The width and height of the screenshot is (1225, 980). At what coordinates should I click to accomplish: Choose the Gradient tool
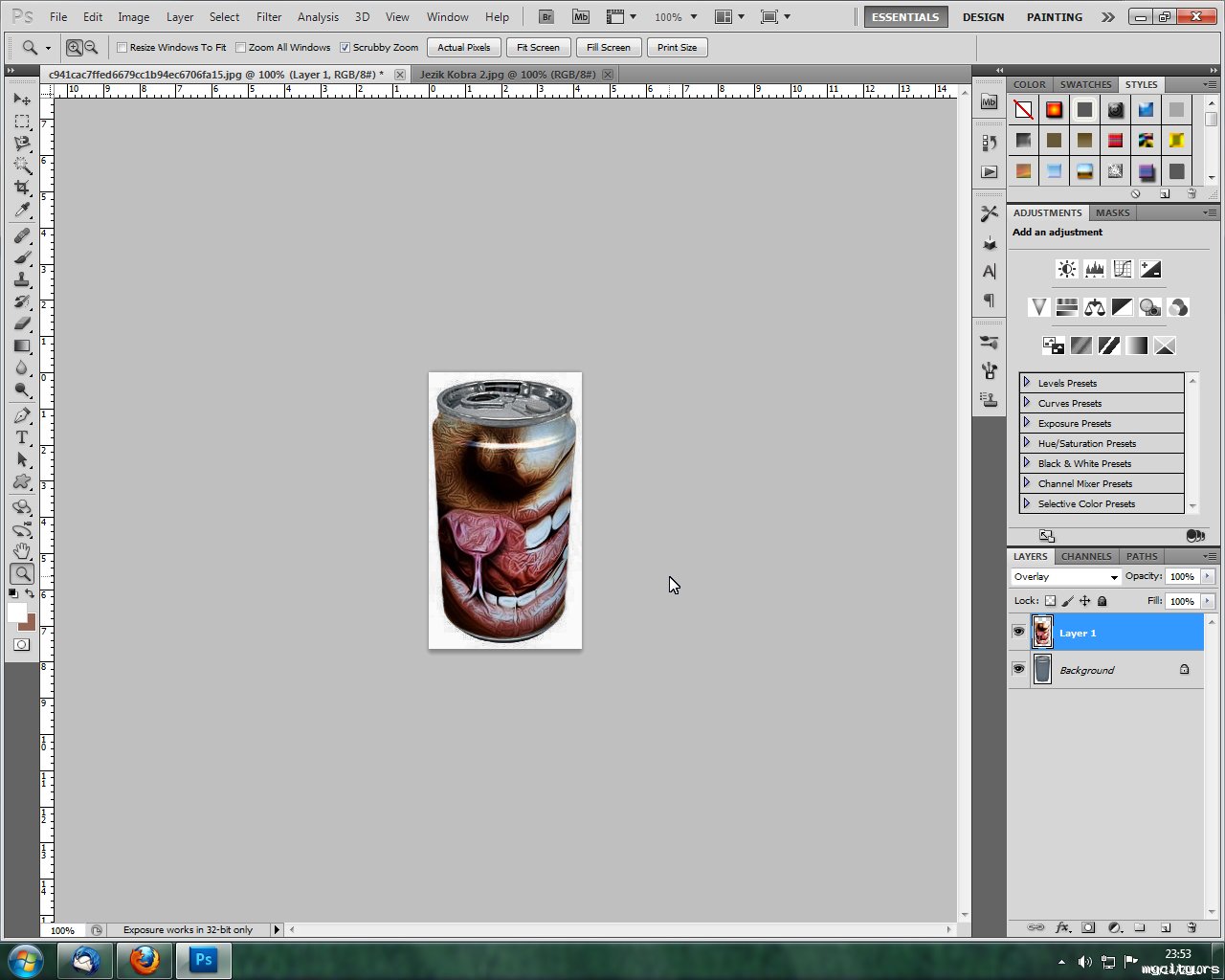[x=22, y=346]
